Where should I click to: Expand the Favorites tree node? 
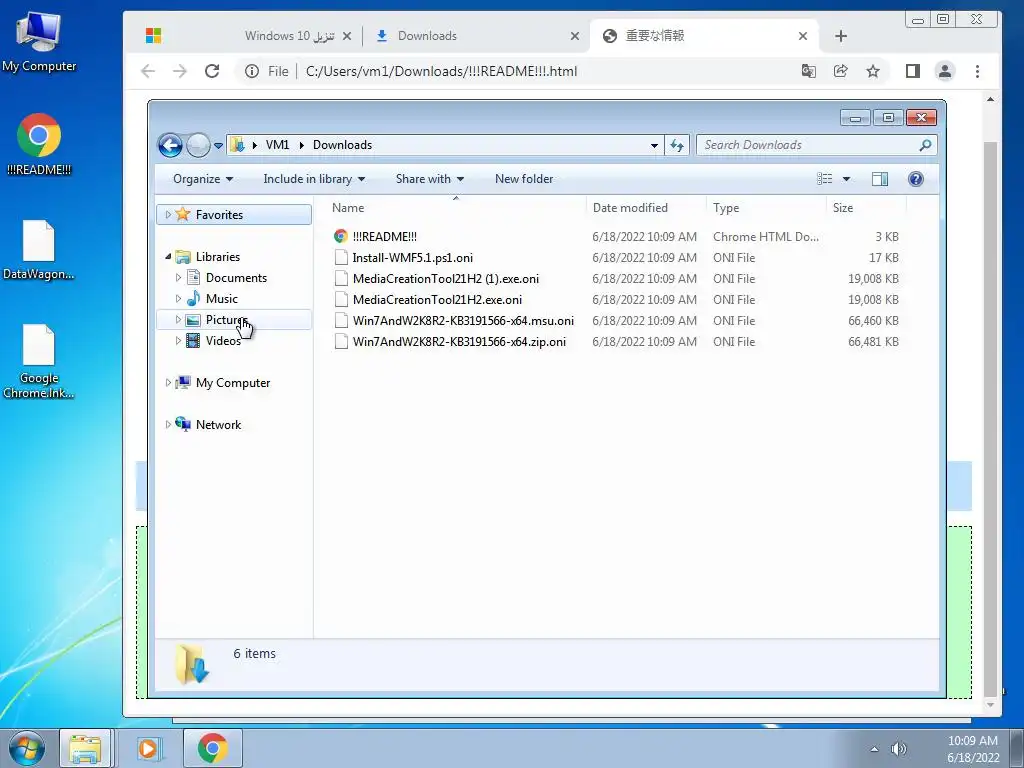[168, 214]
